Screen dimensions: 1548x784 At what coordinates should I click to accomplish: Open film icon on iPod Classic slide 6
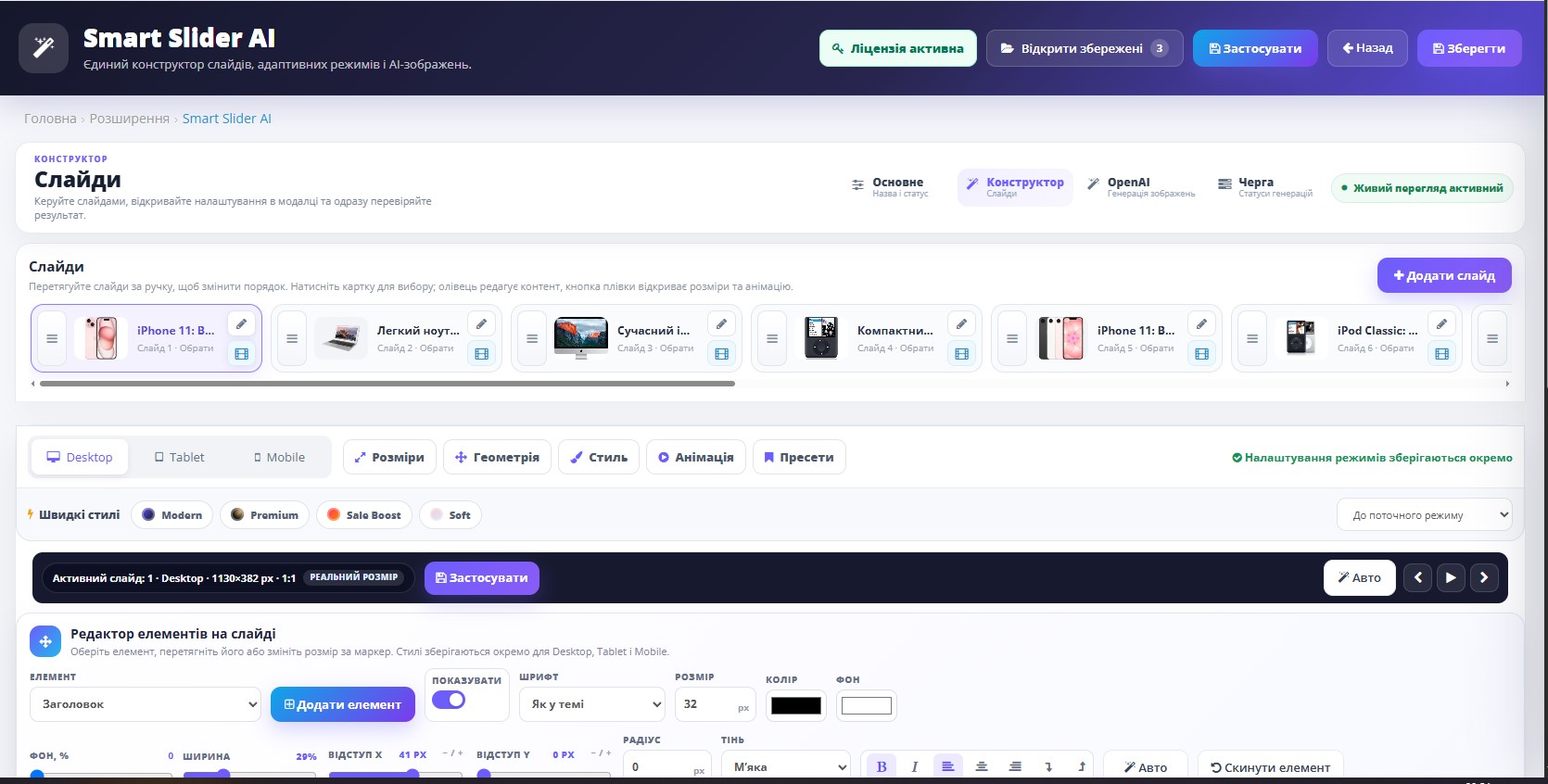pyautogui.click(x=1441, y=353)
